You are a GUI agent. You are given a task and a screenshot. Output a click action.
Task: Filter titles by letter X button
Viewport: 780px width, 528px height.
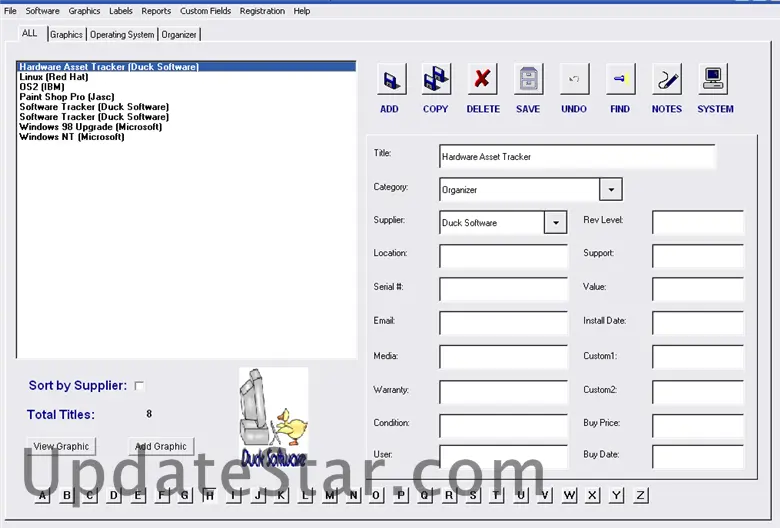click(x=592, y=495)
